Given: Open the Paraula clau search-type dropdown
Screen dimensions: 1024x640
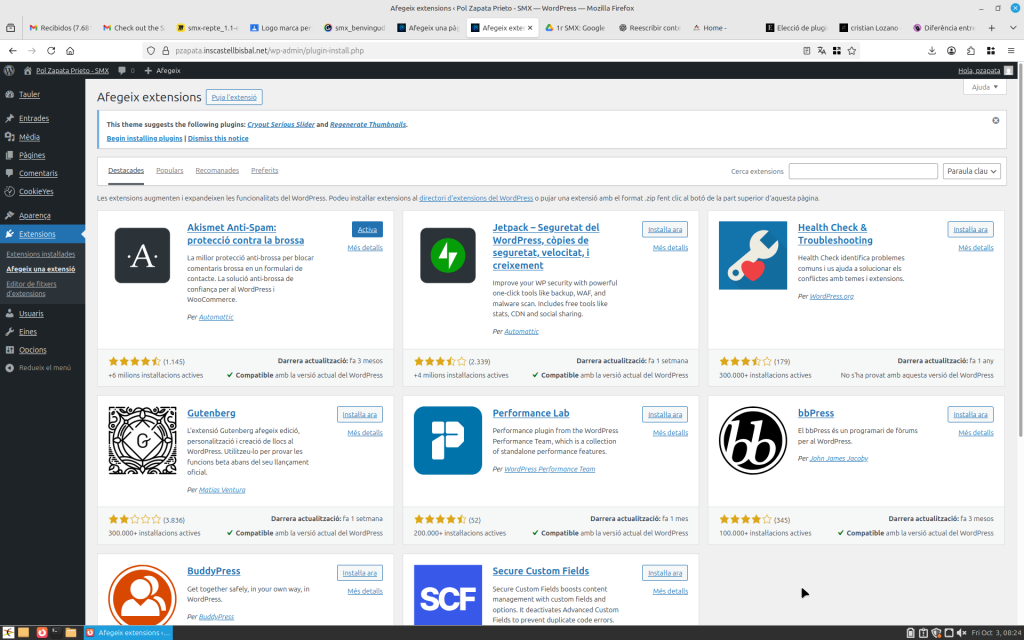Looking at the screenshot, I should coord(971,171).
